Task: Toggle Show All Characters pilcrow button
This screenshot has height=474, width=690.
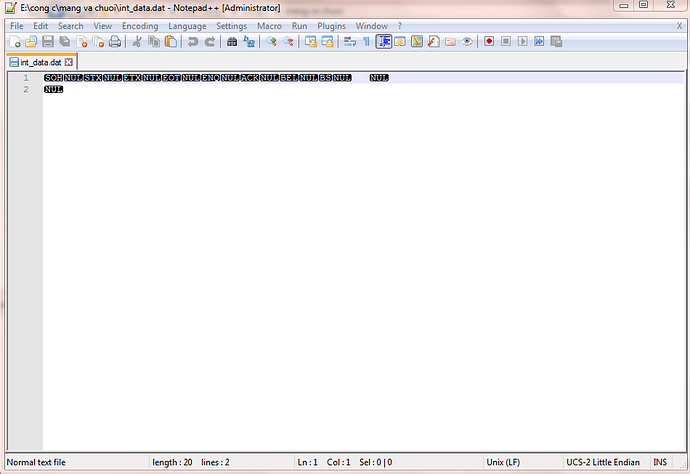Action: [366, 42]
